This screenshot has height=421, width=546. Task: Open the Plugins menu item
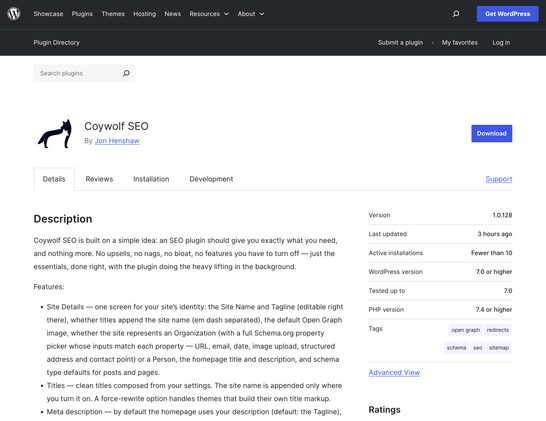coord(82,14)
